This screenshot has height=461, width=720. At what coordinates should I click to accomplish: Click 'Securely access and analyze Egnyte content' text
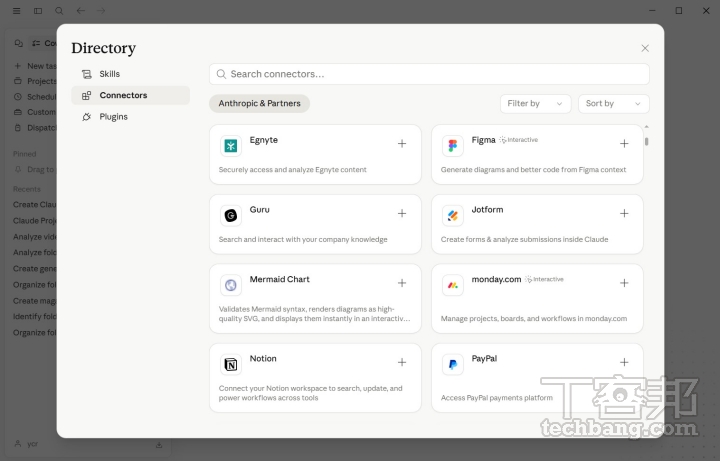point(292,170)
